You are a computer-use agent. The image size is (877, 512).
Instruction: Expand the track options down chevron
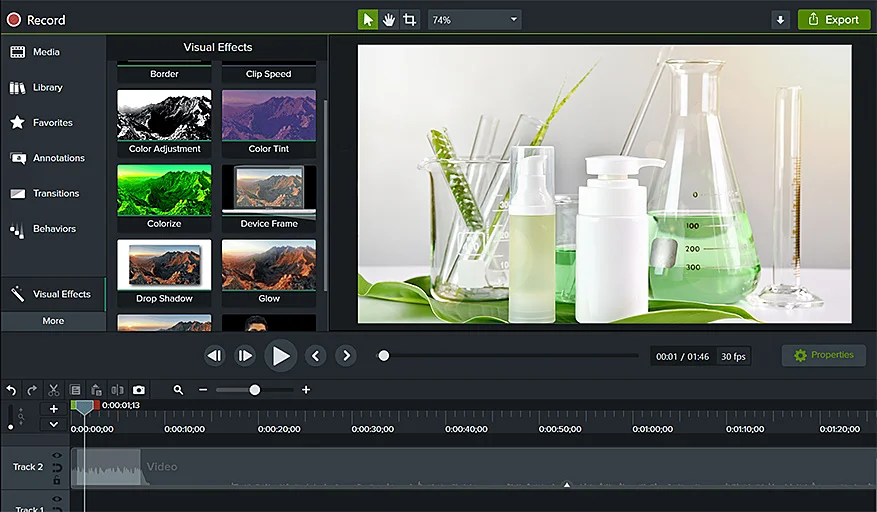tap(54, 424)
